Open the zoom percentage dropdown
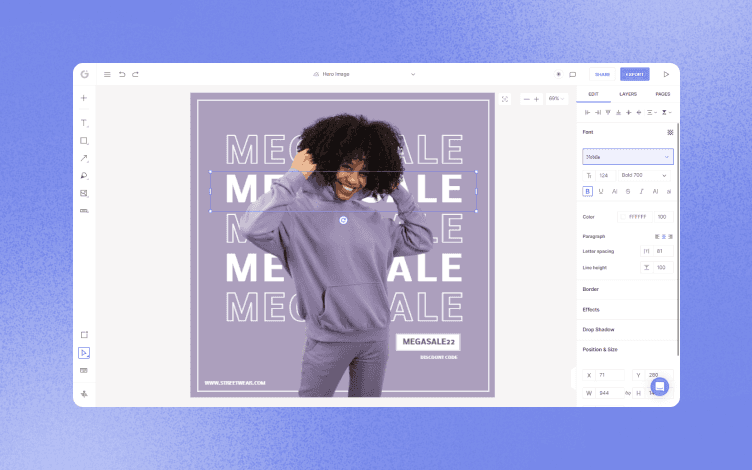This screenshot has width=752, height=470. [x=557, y=99]
